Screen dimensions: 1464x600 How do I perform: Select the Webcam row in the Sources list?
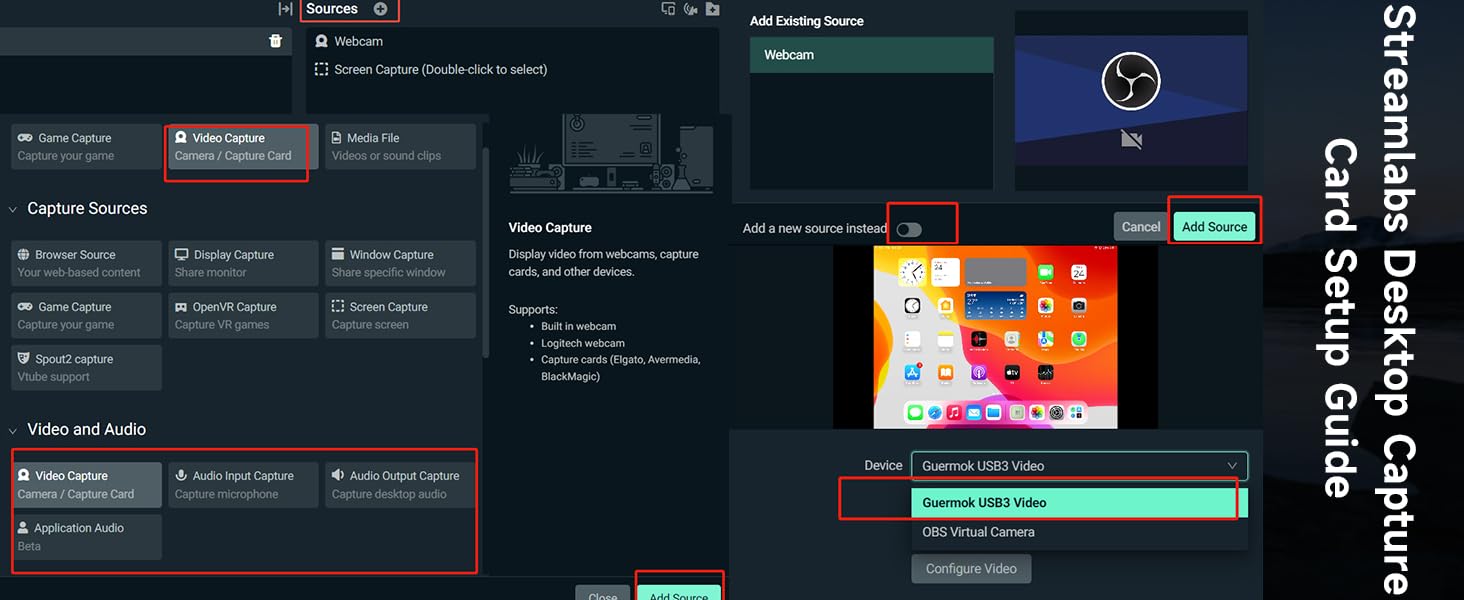point(512,41)
